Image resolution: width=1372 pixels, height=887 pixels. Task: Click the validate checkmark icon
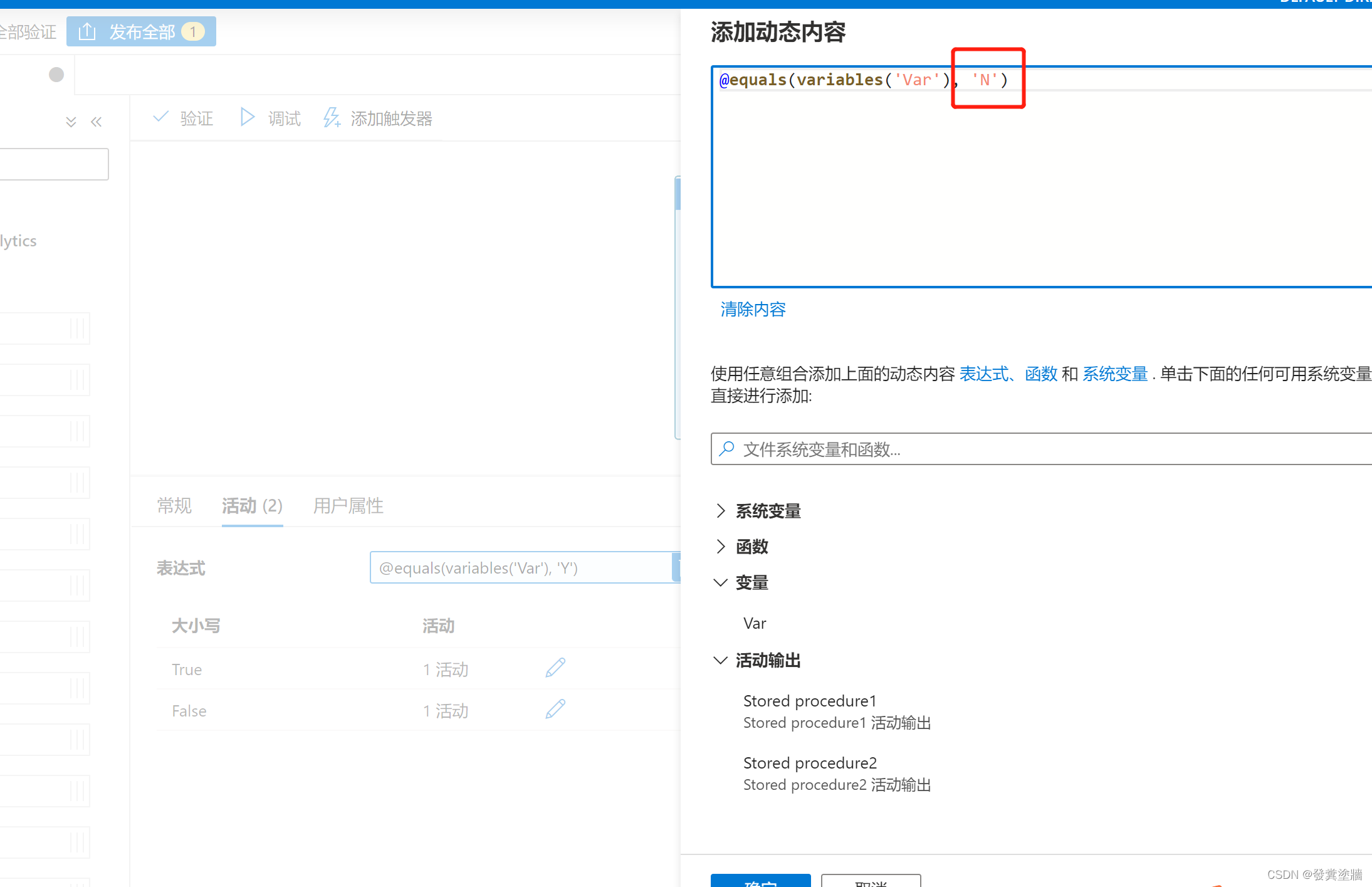click(161, 117)
